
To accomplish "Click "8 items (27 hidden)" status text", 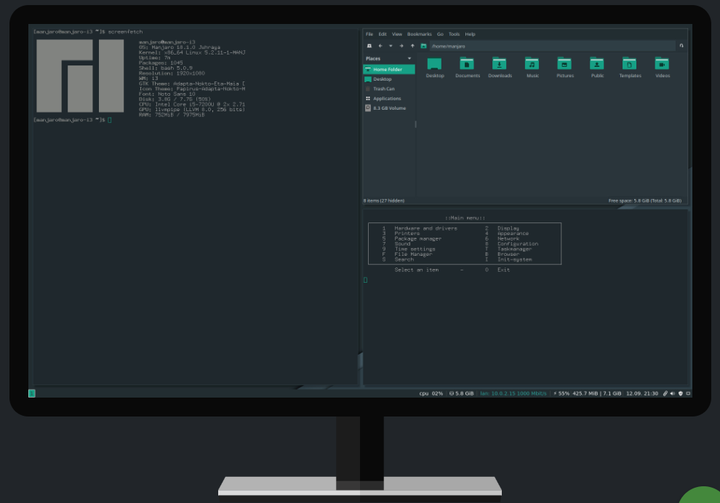I will point(384,201).
